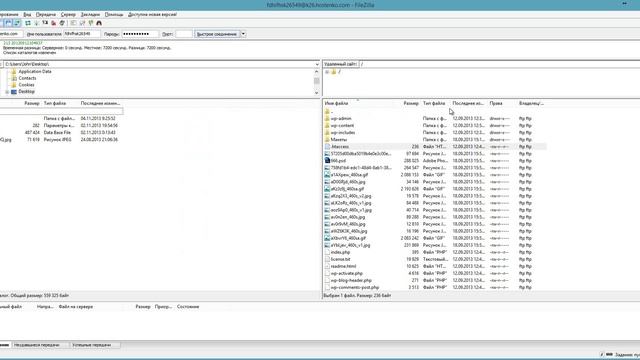Open the Вид menu
640x360 pixels.
click(27, 14)
